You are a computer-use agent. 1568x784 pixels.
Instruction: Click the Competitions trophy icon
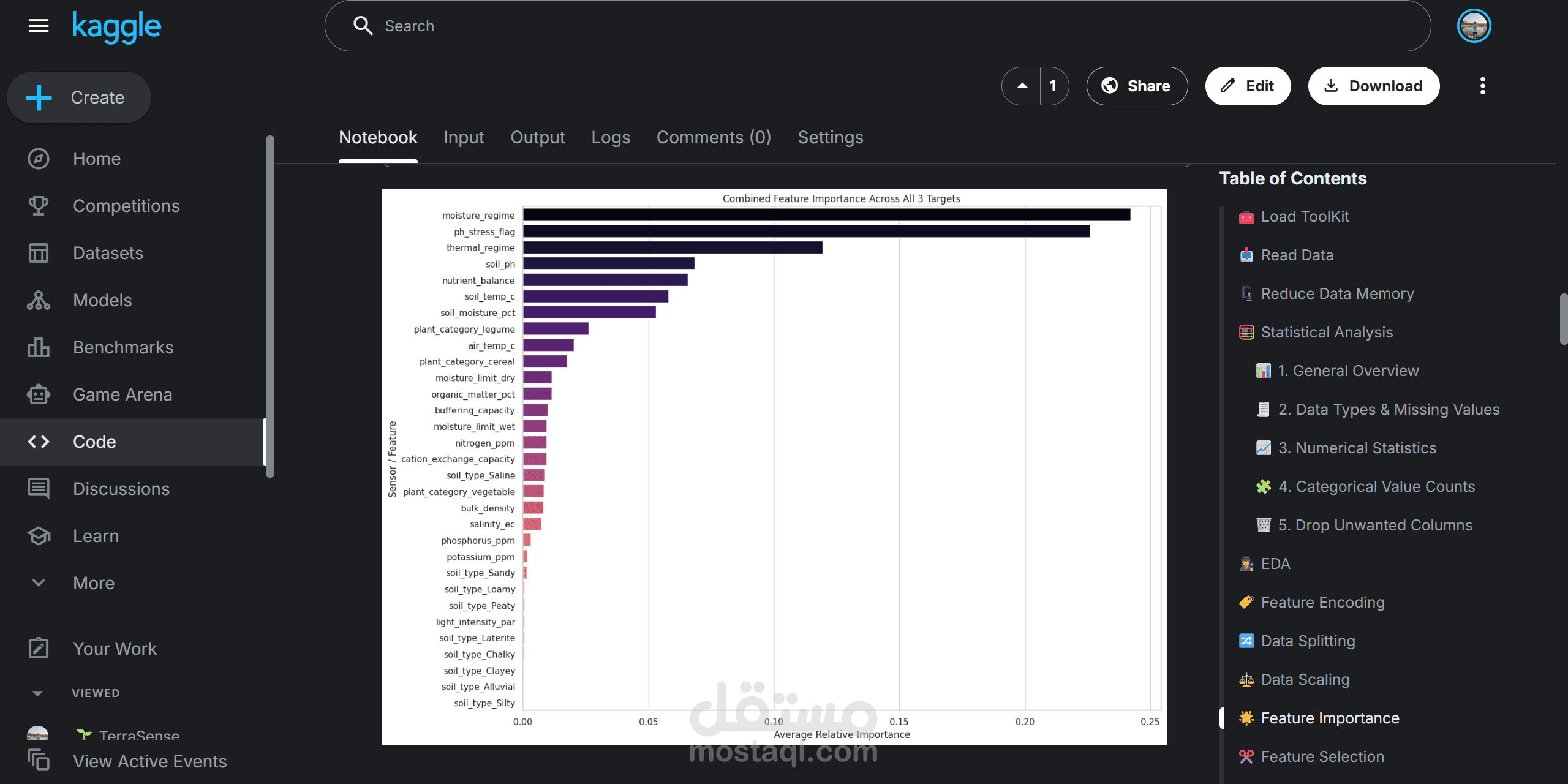point(39,206)
